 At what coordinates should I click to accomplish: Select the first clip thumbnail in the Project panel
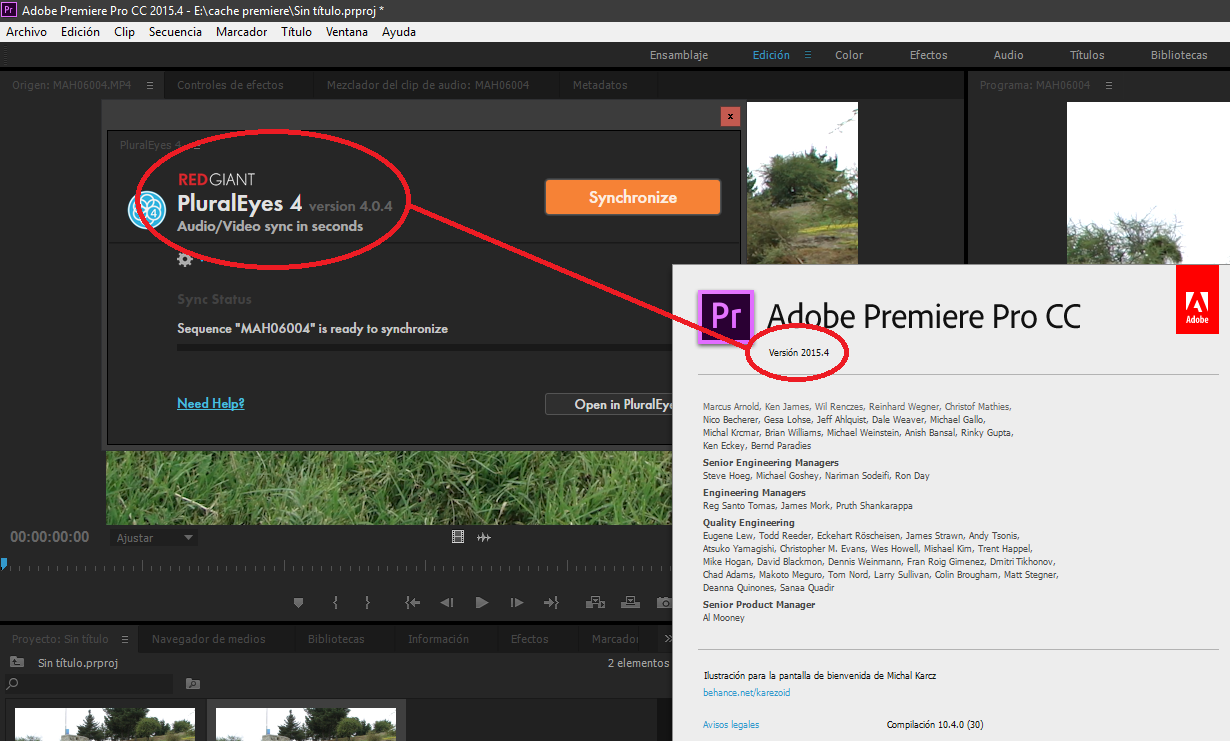point(105,724)
